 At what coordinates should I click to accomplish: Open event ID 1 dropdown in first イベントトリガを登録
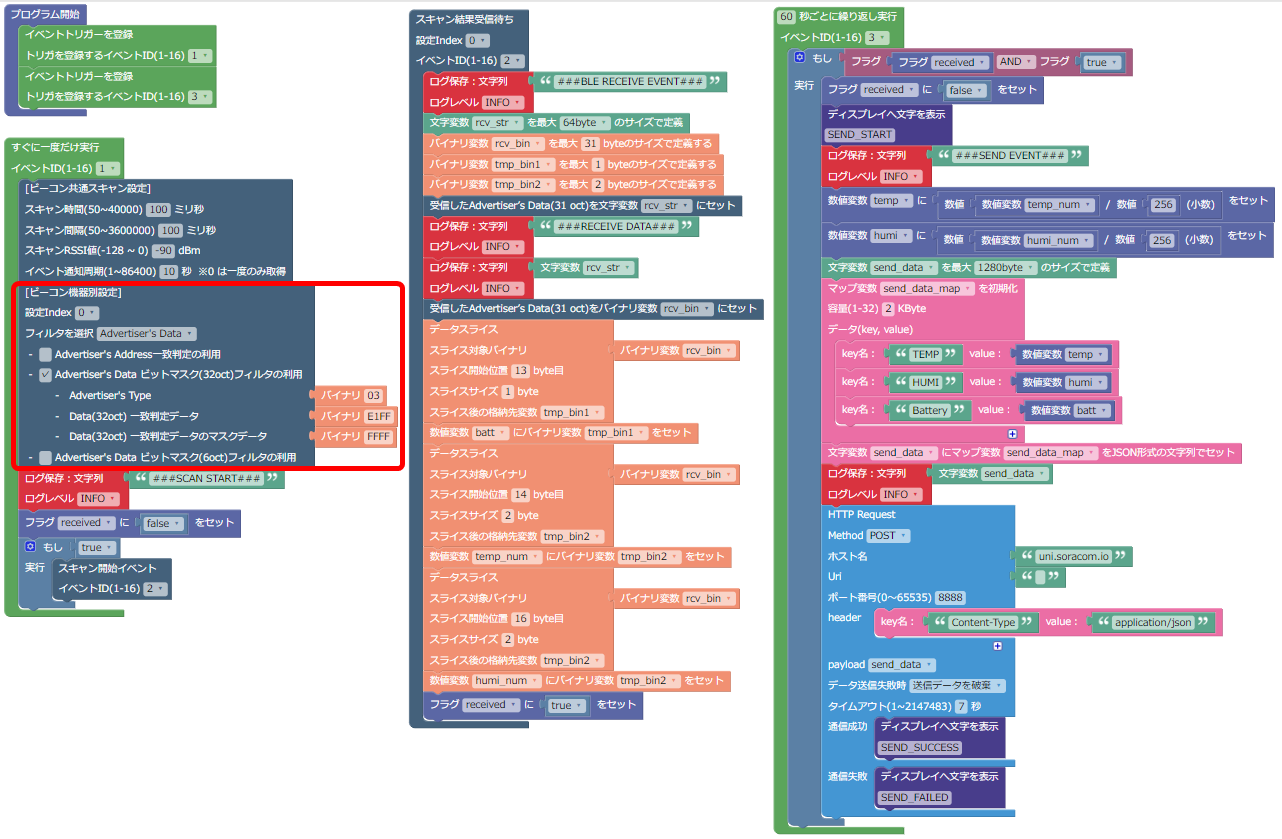199,56
